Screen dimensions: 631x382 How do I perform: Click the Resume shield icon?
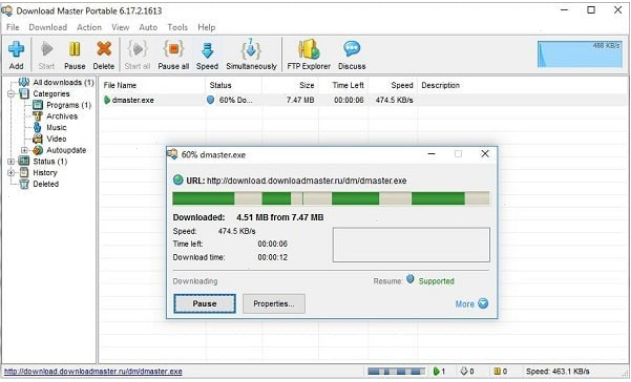click(x=410, y=279)
